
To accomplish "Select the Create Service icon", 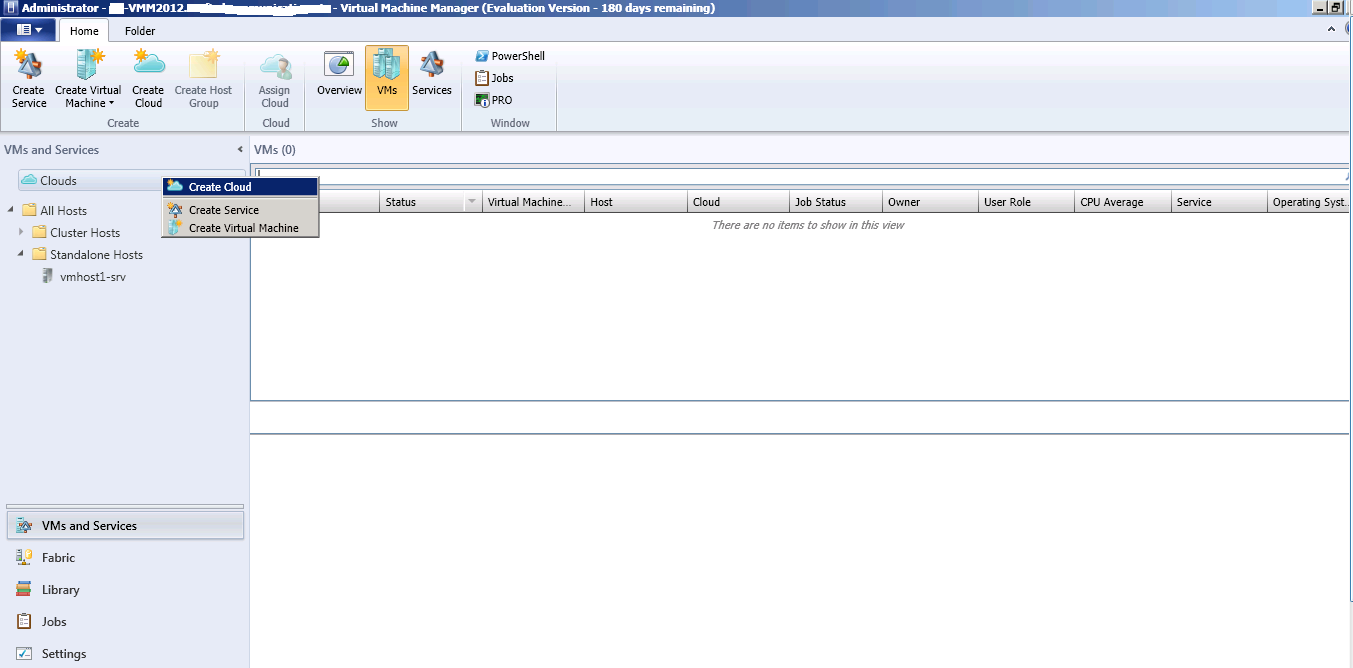I will [x=27, y=78].
